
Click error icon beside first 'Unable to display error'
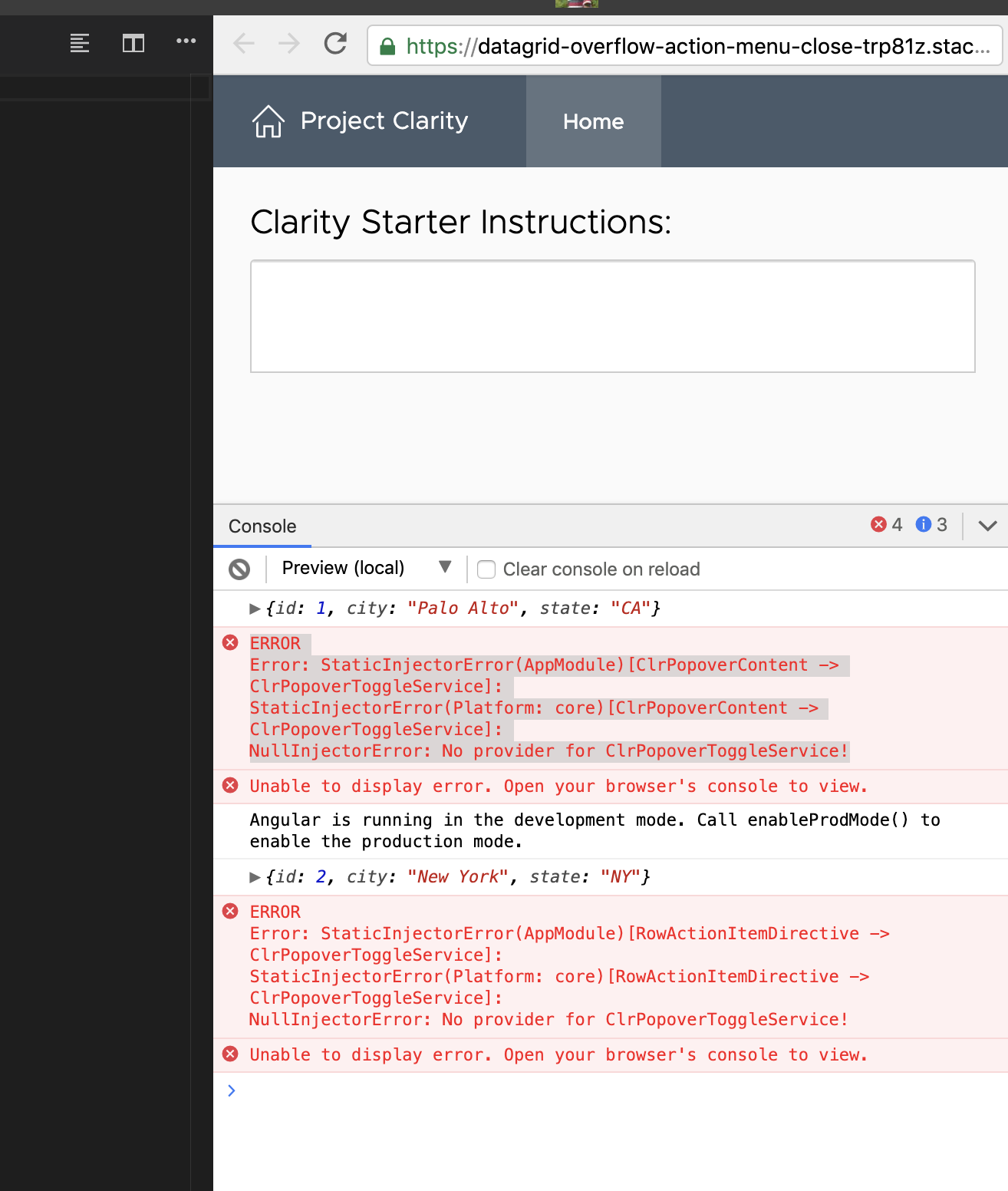(230, 785)
